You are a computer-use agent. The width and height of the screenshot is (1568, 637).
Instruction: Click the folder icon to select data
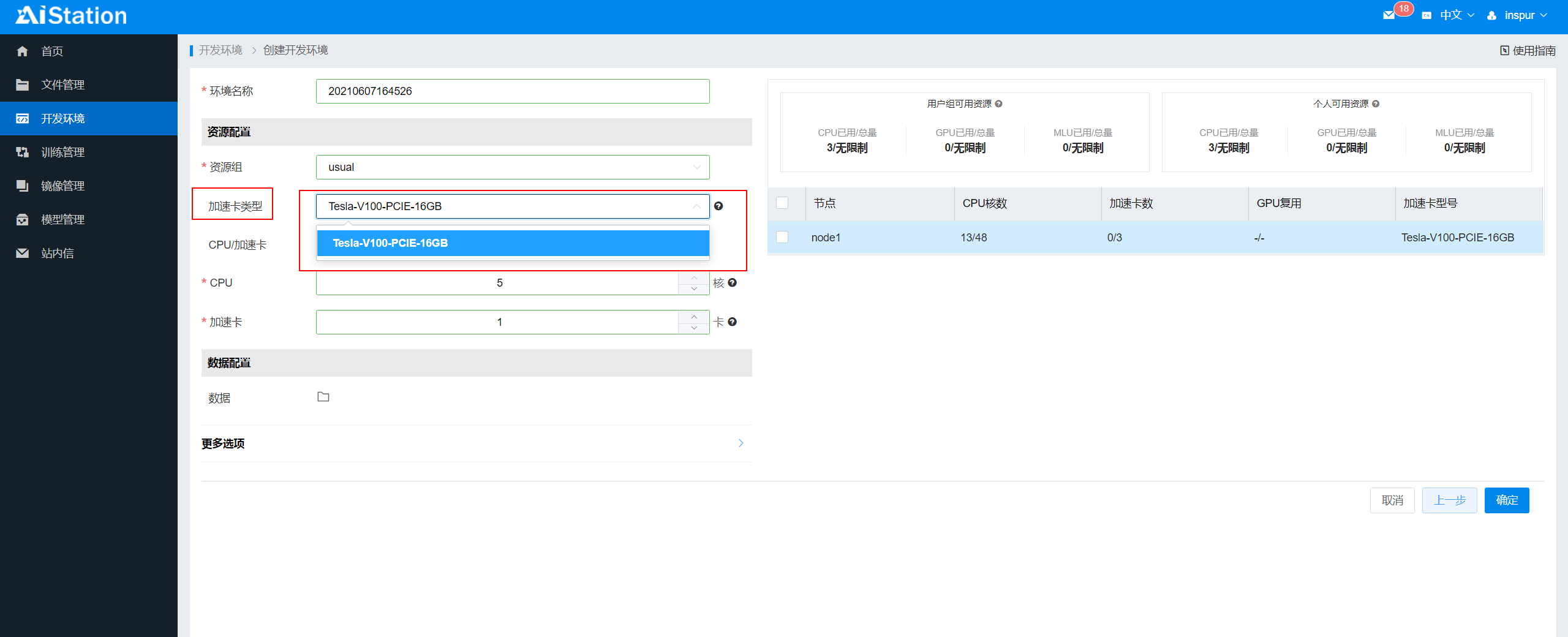[x=323, y=397]
